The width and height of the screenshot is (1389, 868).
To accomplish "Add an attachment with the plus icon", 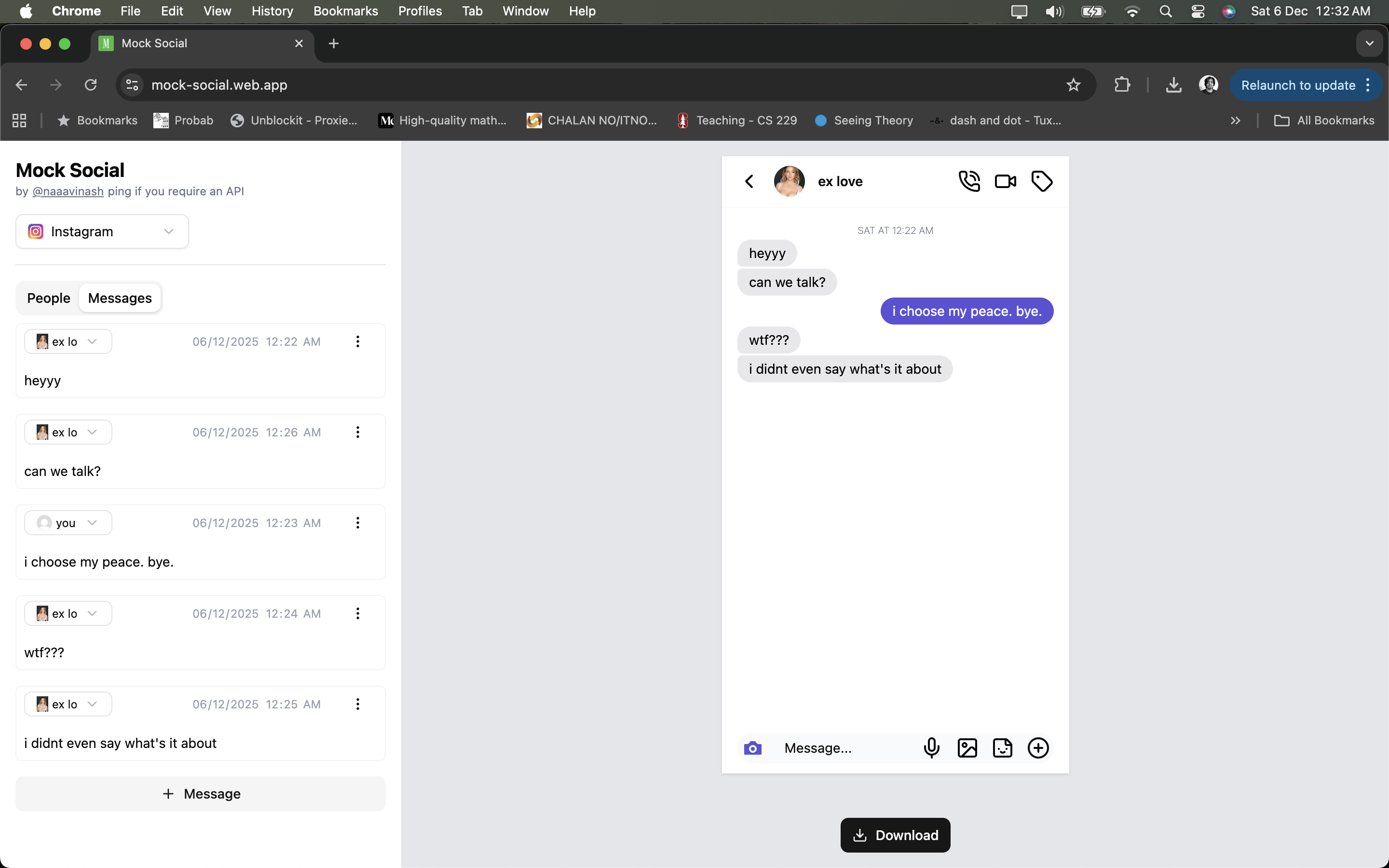I will (x=1038, y=747).
